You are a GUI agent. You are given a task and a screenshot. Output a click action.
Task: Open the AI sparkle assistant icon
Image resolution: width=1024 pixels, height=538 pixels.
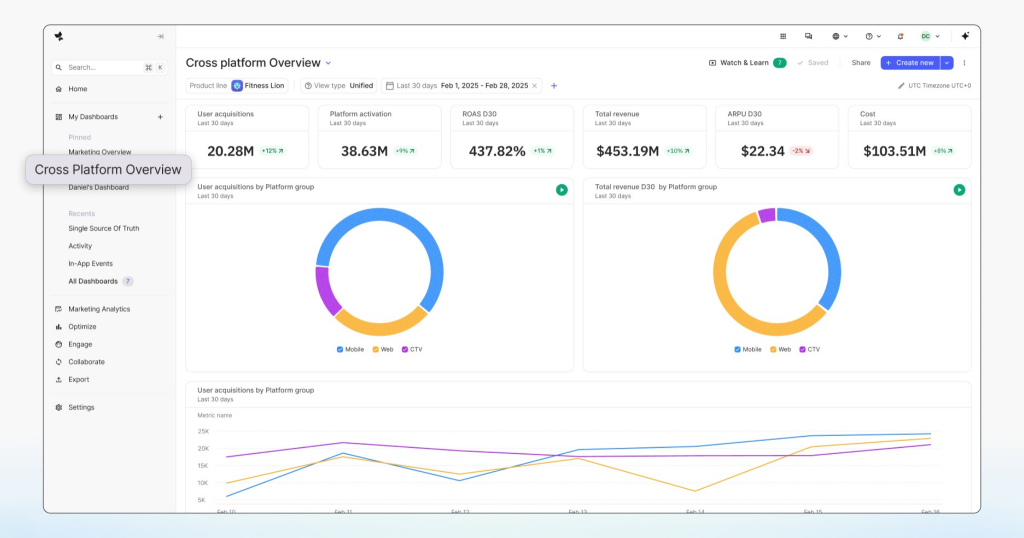tap(965, 37)
